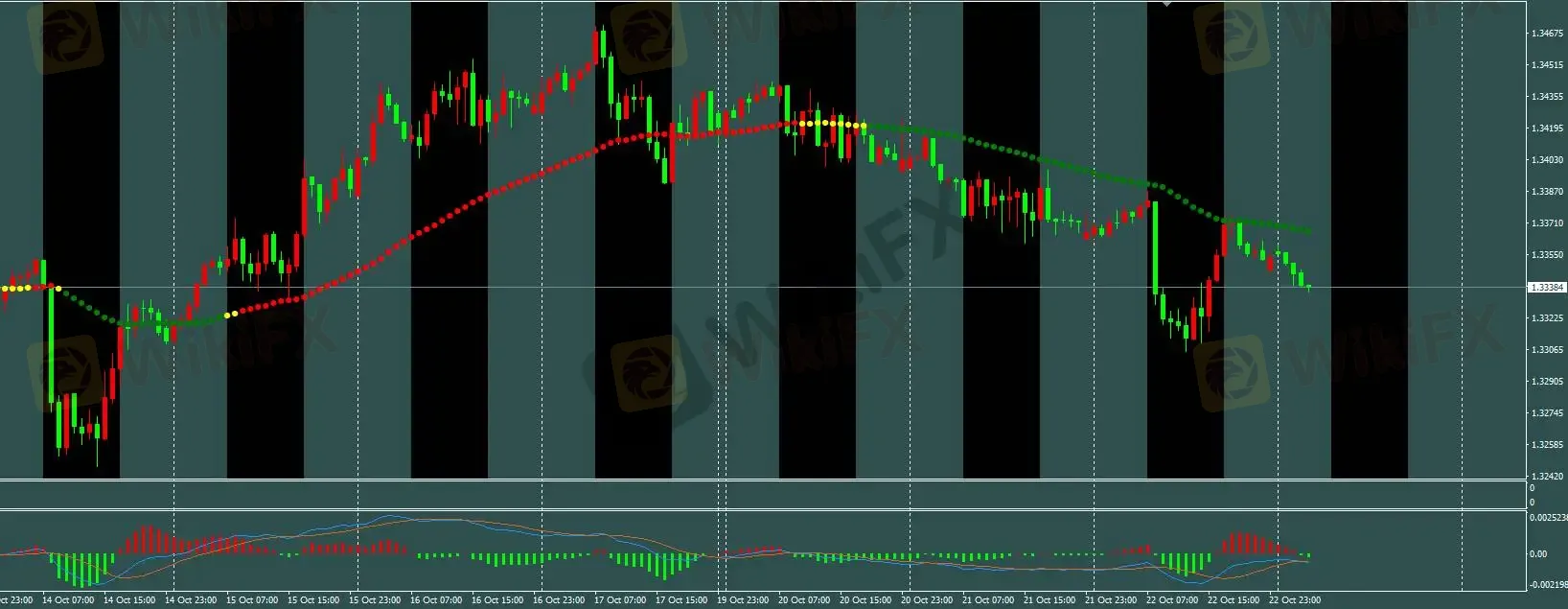Image resolution: width=1568 pixels, height=609 pixels.
Task: Click price level 1.33710 on the axis
Action: pos(1547,223)
